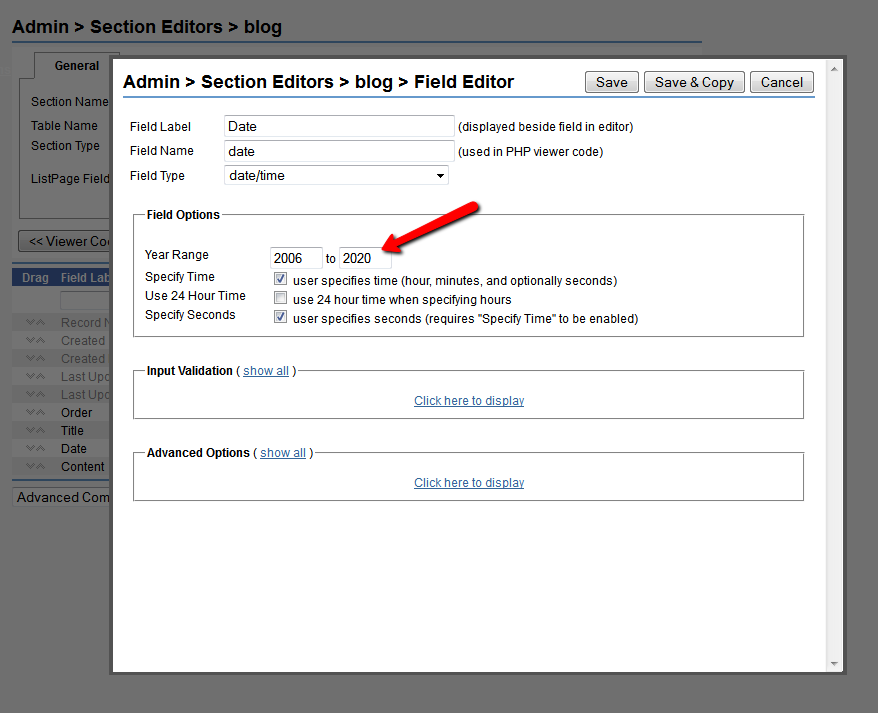Click the dialog scrollbar down arrow
The width and height of the screenshot is (878, 713).
(834, 663)
